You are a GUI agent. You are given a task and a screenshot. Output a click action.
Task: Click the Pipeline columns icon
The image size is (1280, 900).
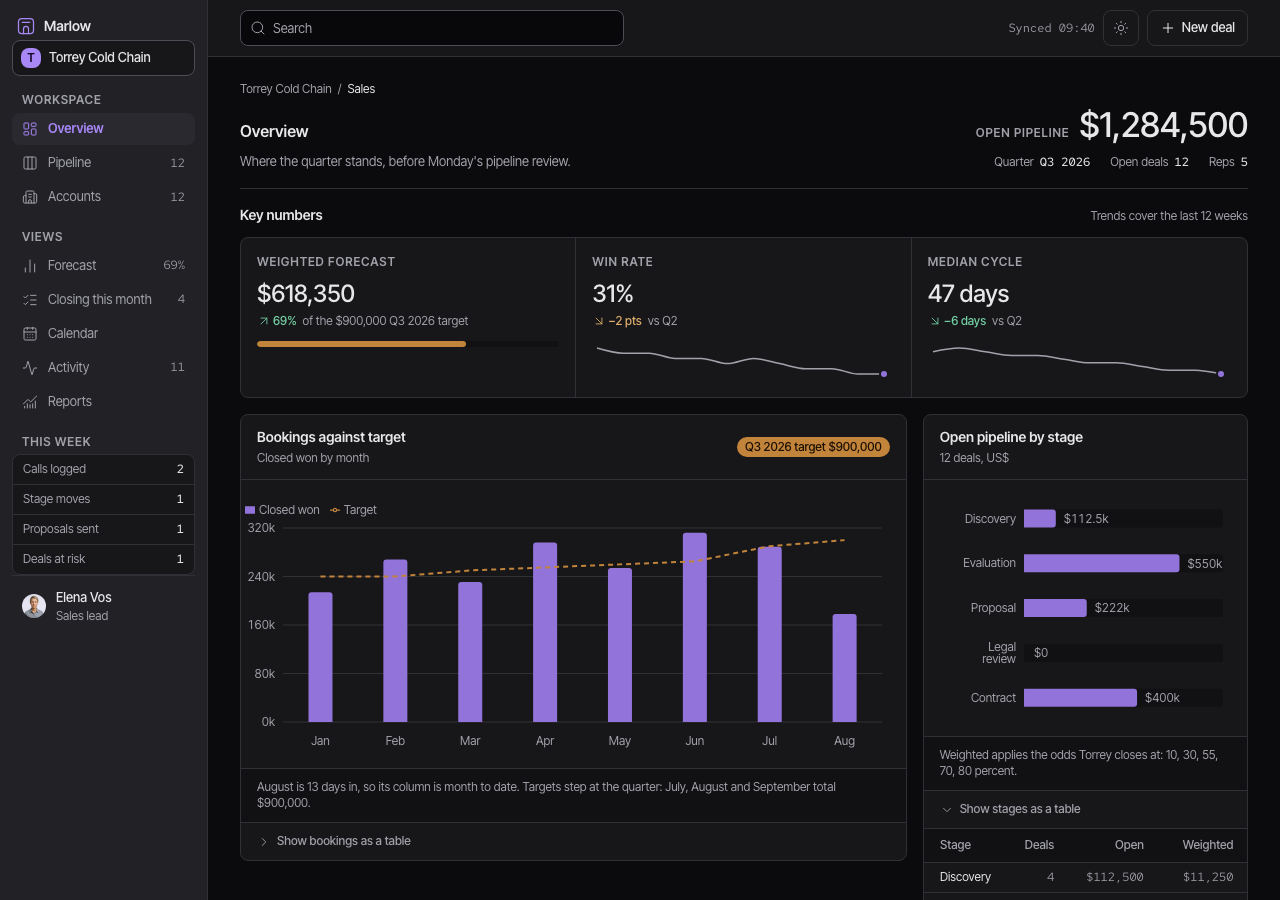coord(30,163)
